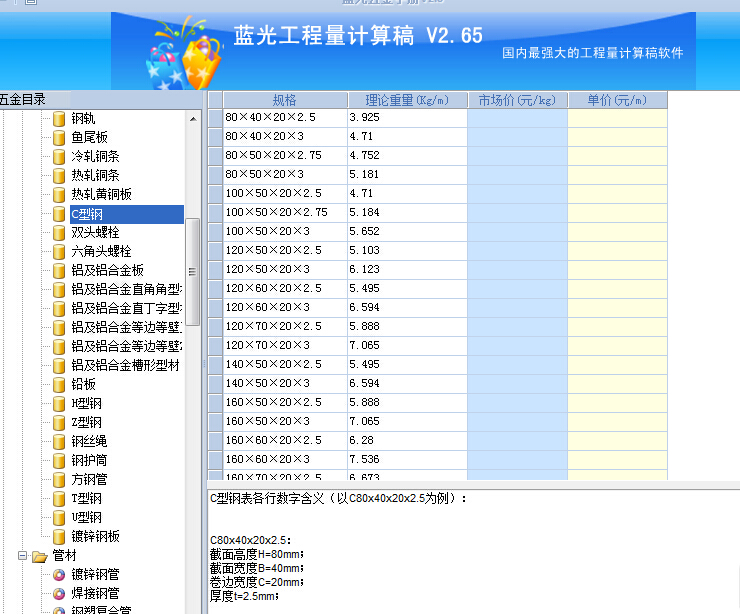Screen dimensions: 740x614
Task: Click the 焊接钢管 ring icon
Action: 59,594
